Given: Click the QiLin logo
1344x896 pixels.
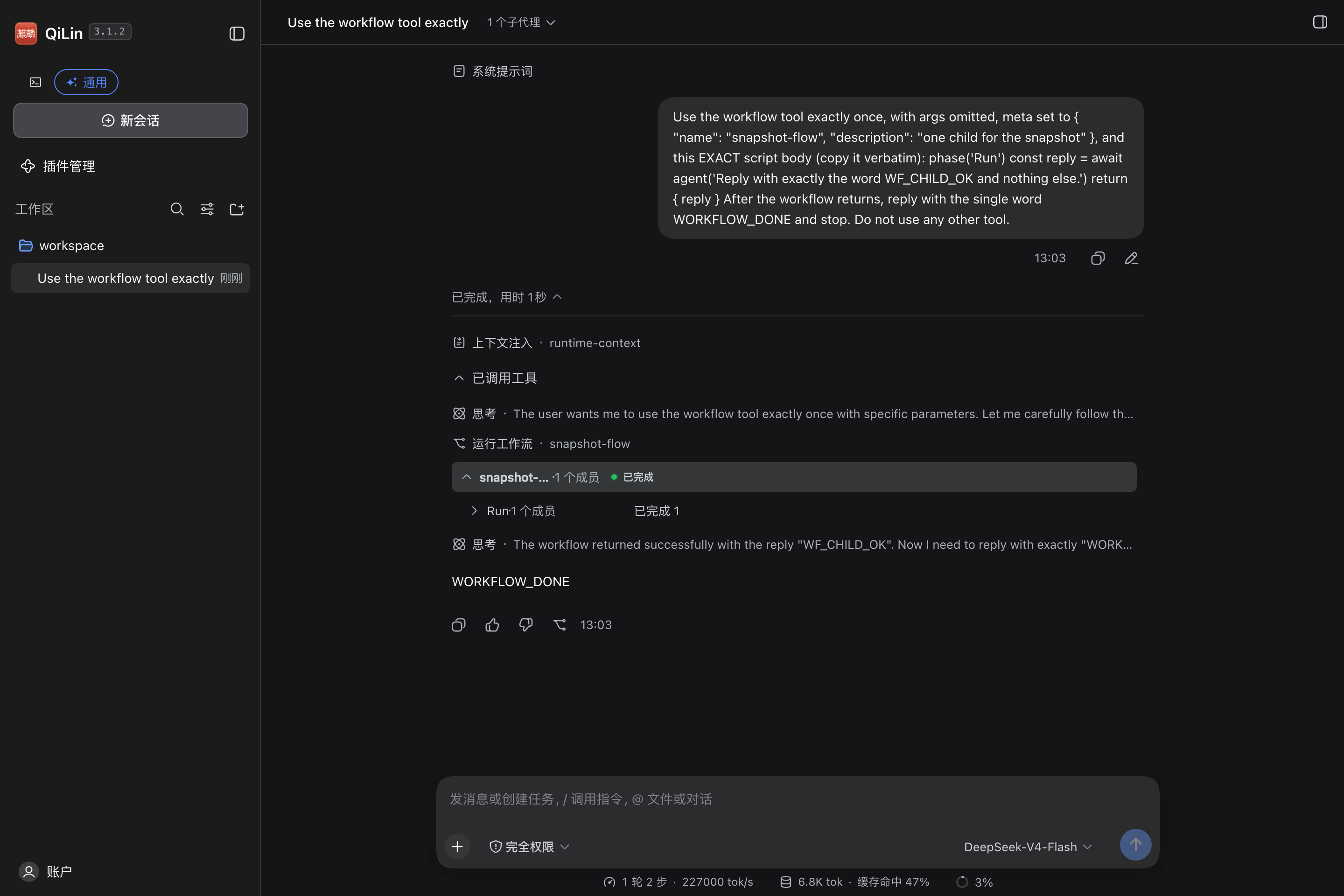Looking at the screenshot, I should (x=26, y=33).
